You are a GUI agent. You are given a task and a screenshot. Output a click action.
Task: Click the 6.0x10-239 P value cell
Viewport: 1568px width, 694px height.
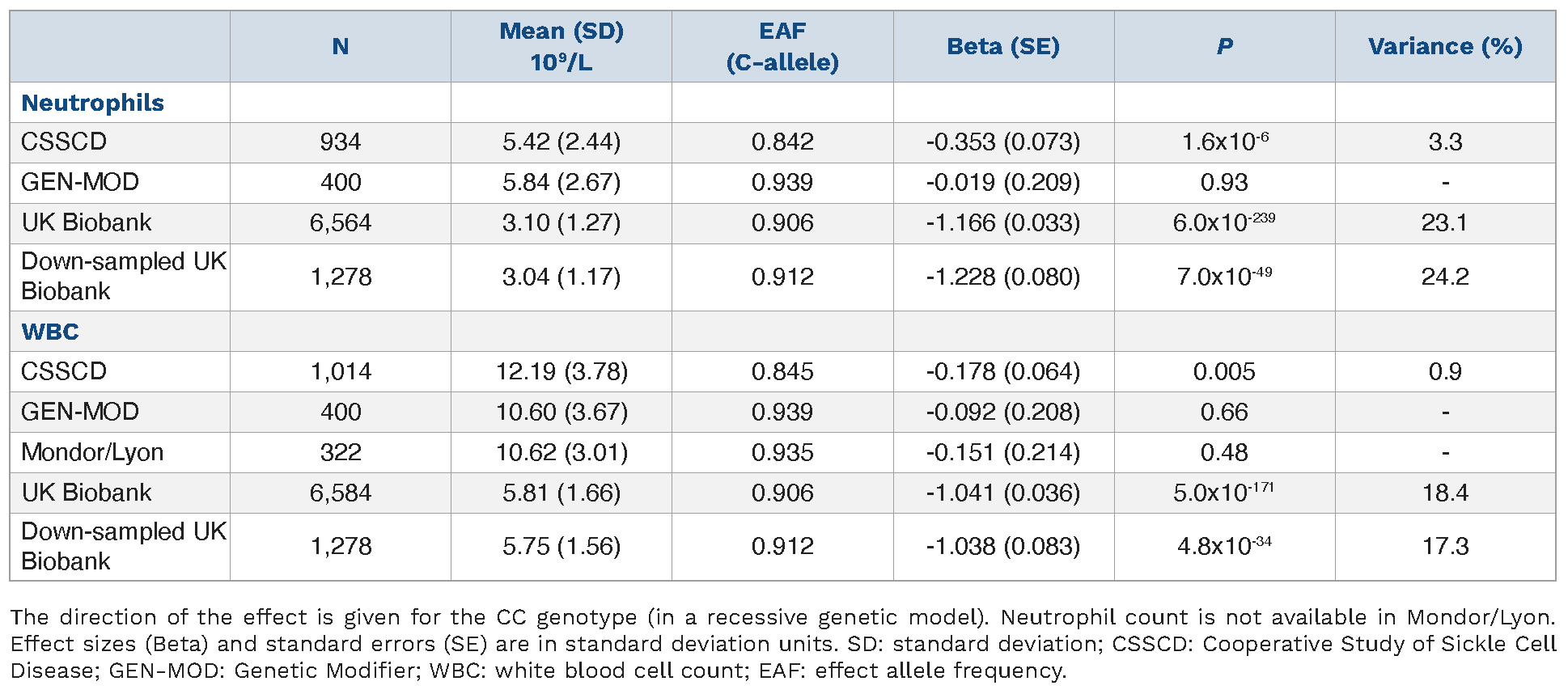click(x=1224, y=223)
